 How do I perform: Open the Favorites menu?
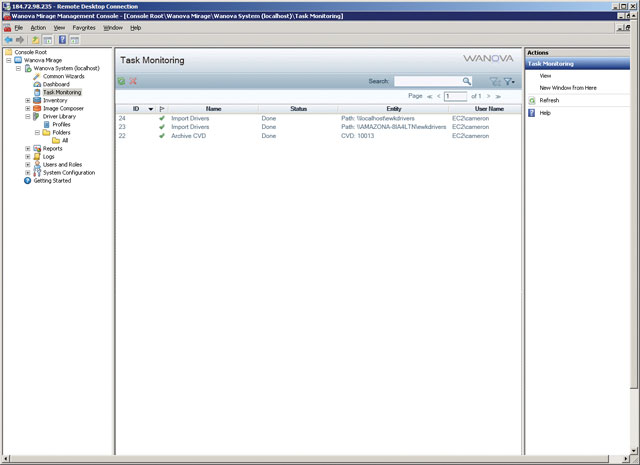(x=84, y=28)
